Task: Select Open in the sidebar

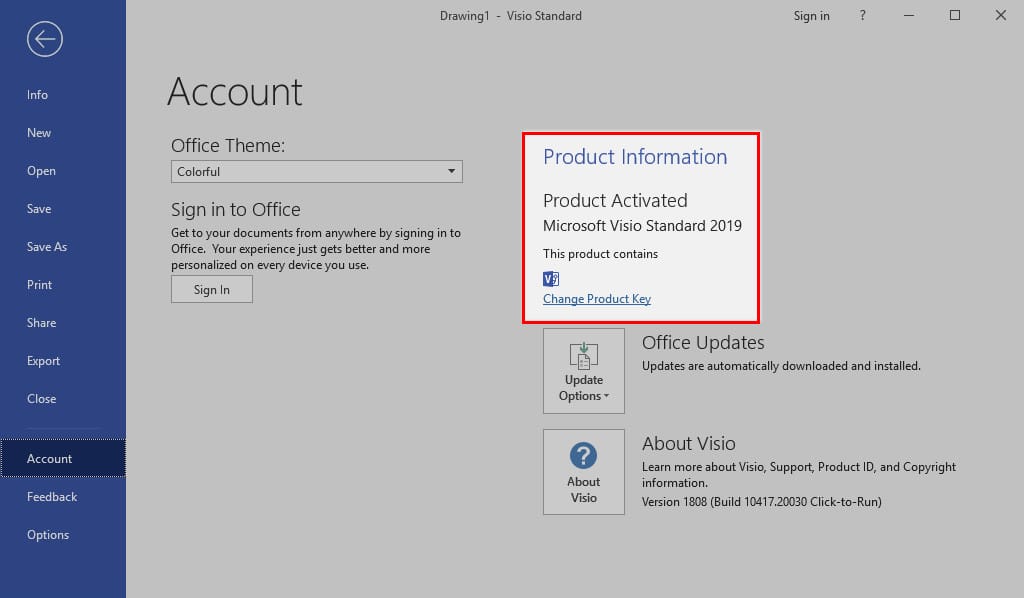Action: pos(63,171)
